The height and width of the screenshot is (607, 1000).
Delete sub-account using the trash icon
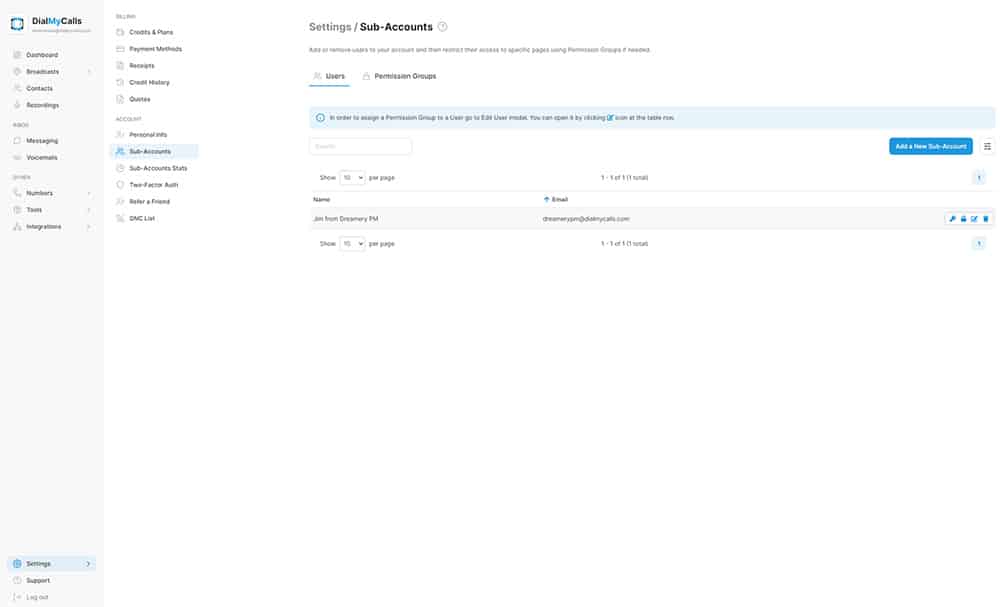click(x=986, y=218)
